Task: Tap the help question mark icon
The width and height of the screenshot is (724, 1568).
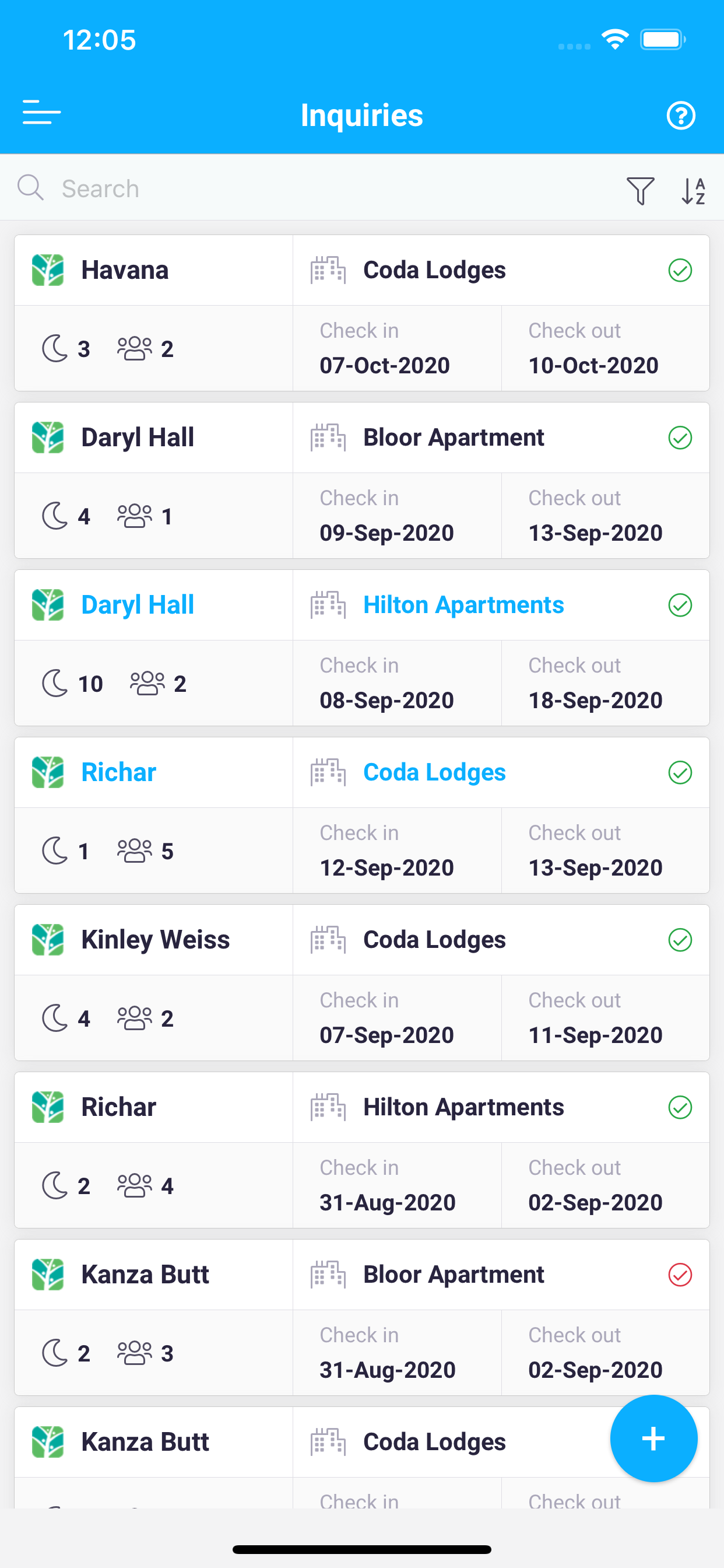Action: click(x=681, y=116)
